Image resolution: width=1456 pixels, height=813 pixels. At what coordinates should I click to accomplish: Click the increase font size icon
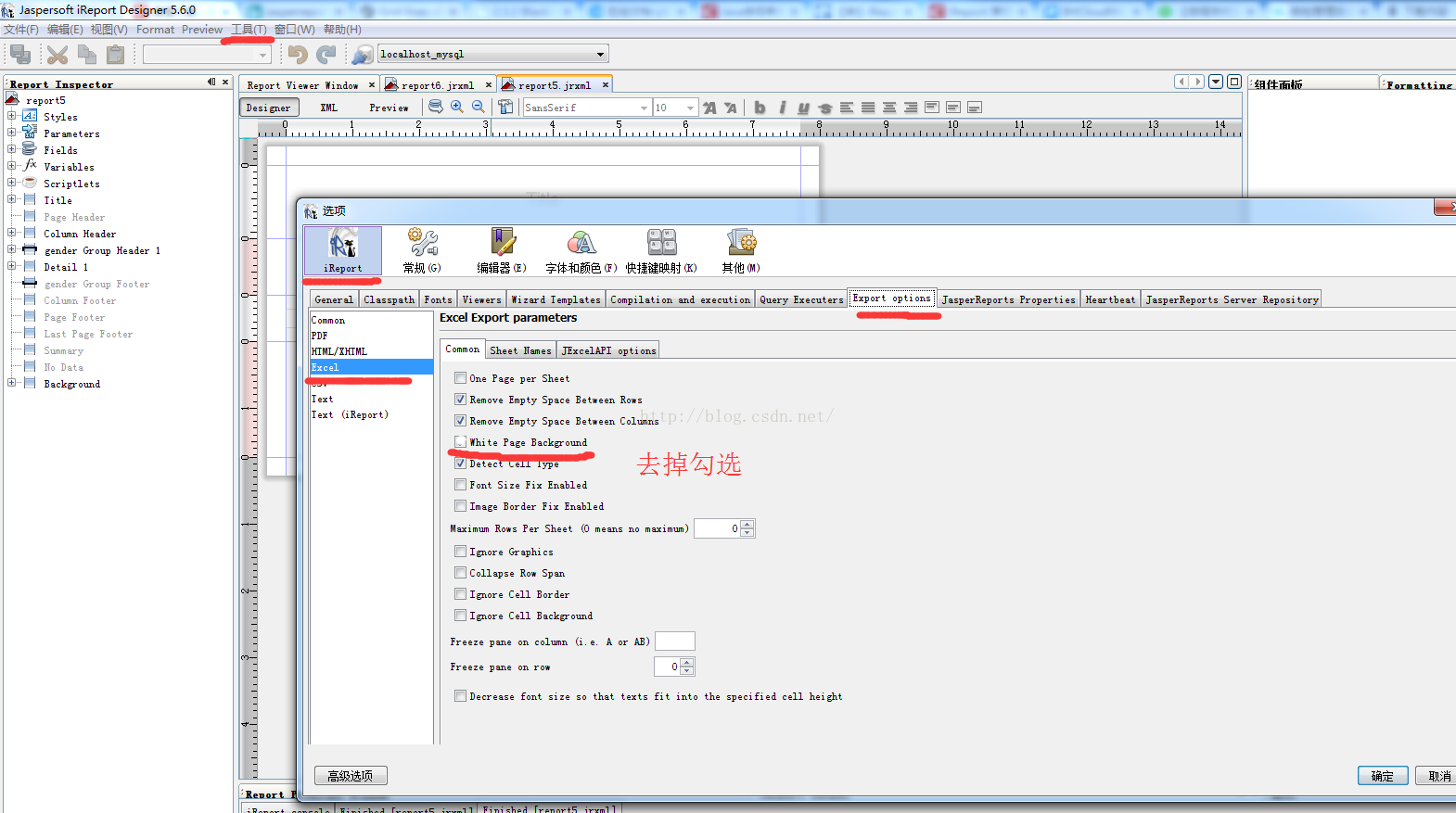point(709,108)
